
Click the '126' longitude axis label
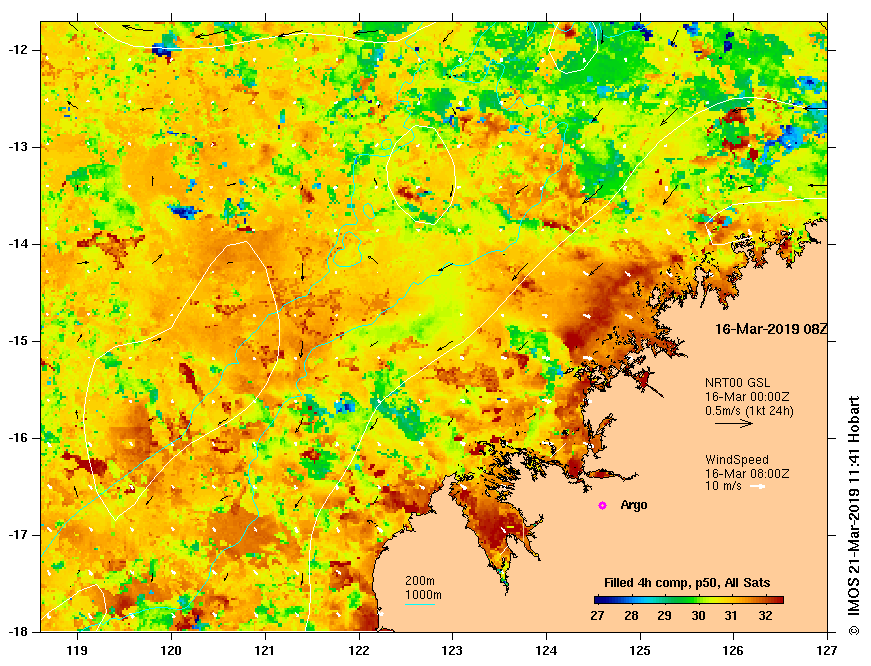click(x=734, y=651)
